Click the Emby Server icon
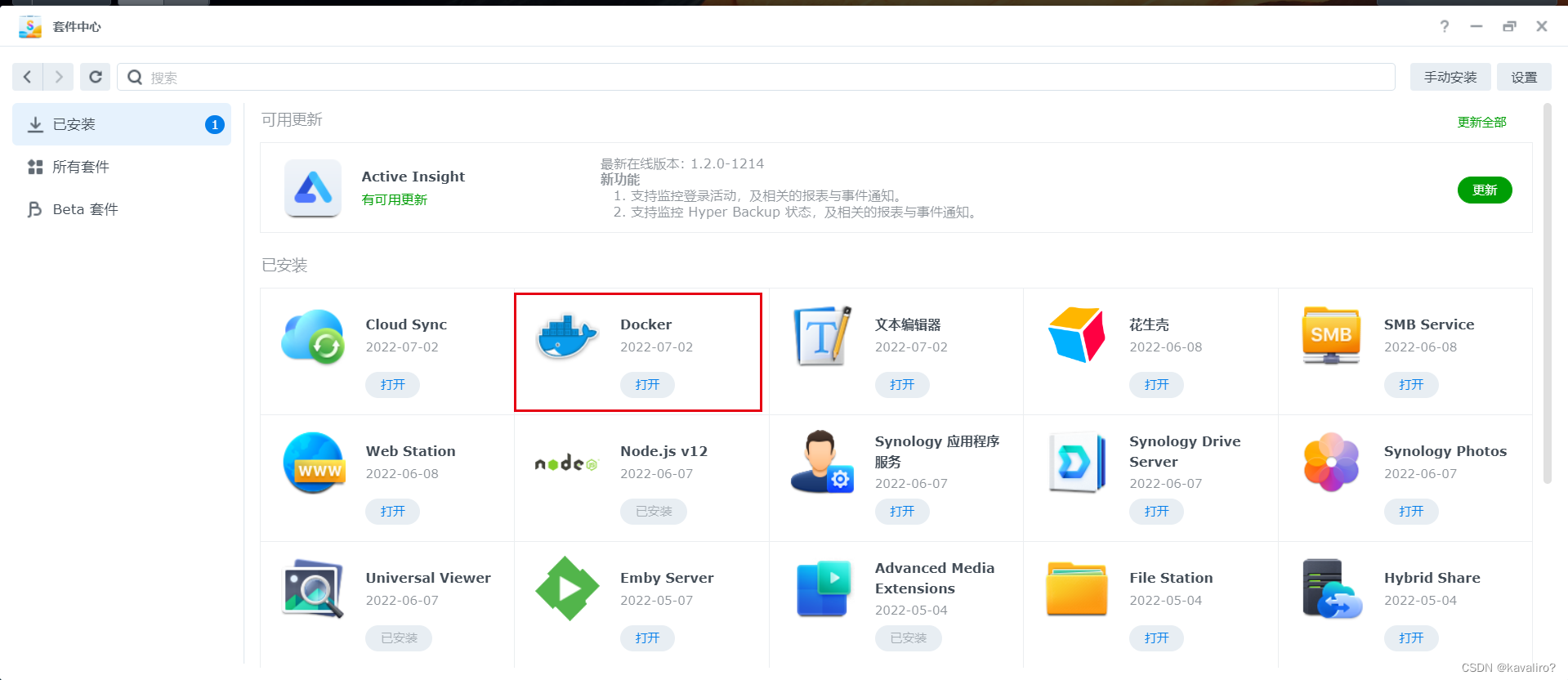The image size is (1568, 680). click(567, 588)
